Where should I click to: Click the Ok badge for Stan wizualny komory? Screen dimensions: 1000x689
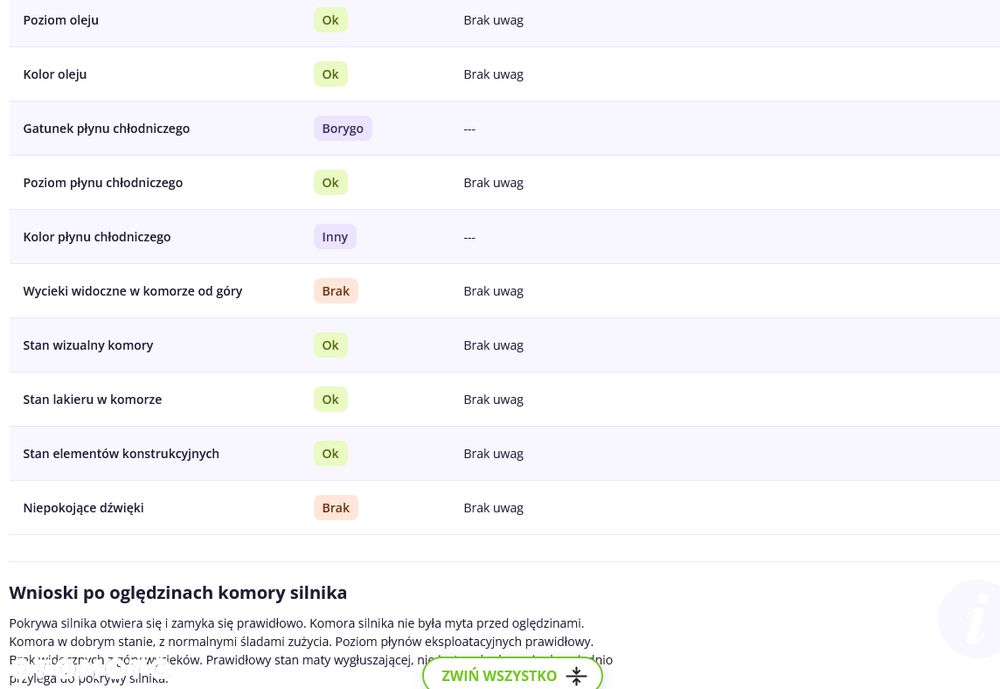[330, 346]
